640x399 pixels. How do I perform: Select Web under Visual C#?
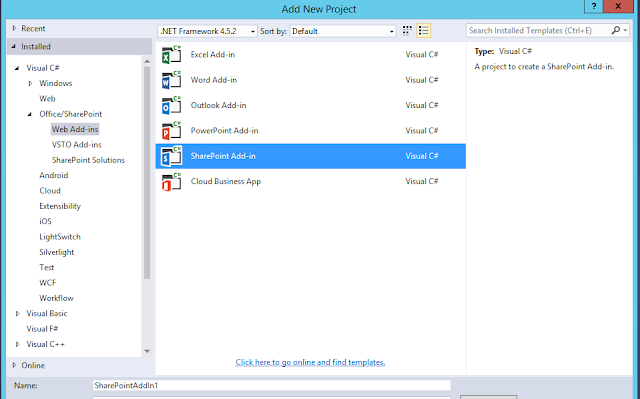pyautogui.click(x=47, y=99)
